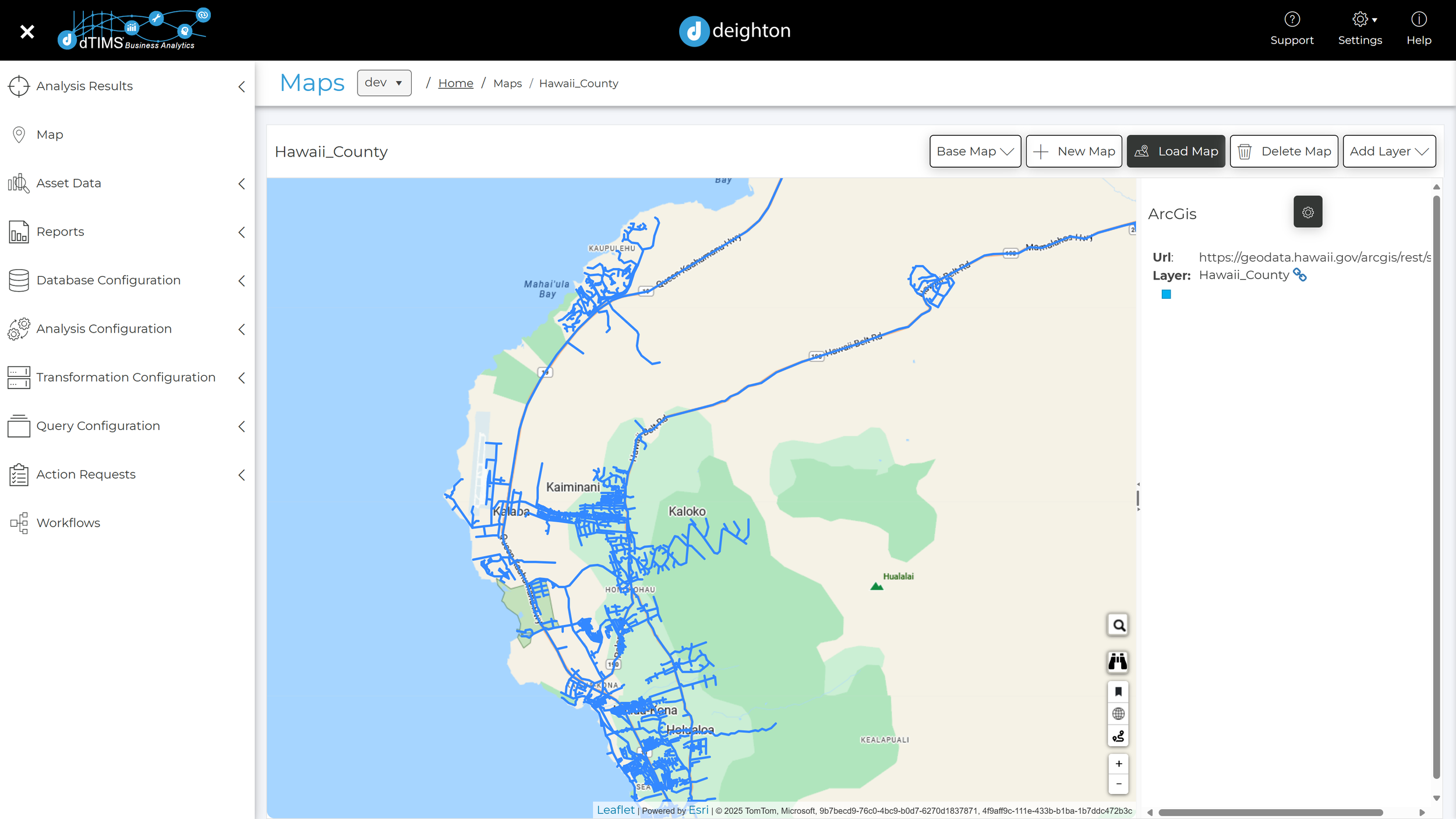The image size is (1456, 819).
Task: Click the binoculars find icon on map
Action: pyautogui.click(x=1118, y=662)
